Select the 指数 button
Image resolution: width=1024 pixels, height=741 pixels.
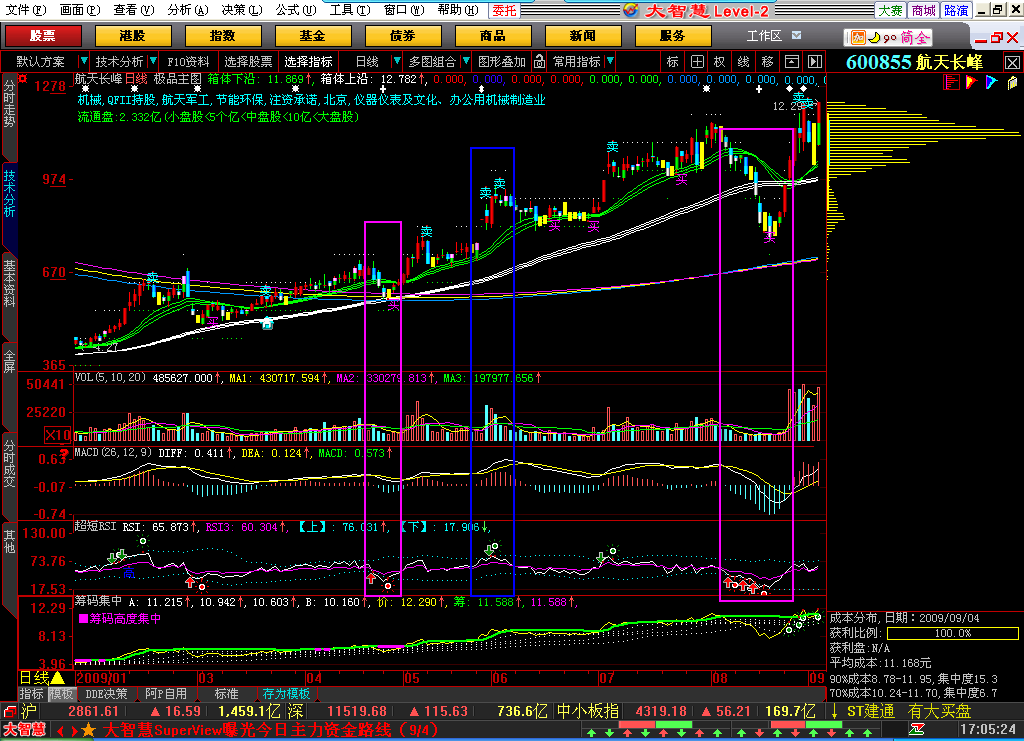pyautogui.click(x=223, y=36)
